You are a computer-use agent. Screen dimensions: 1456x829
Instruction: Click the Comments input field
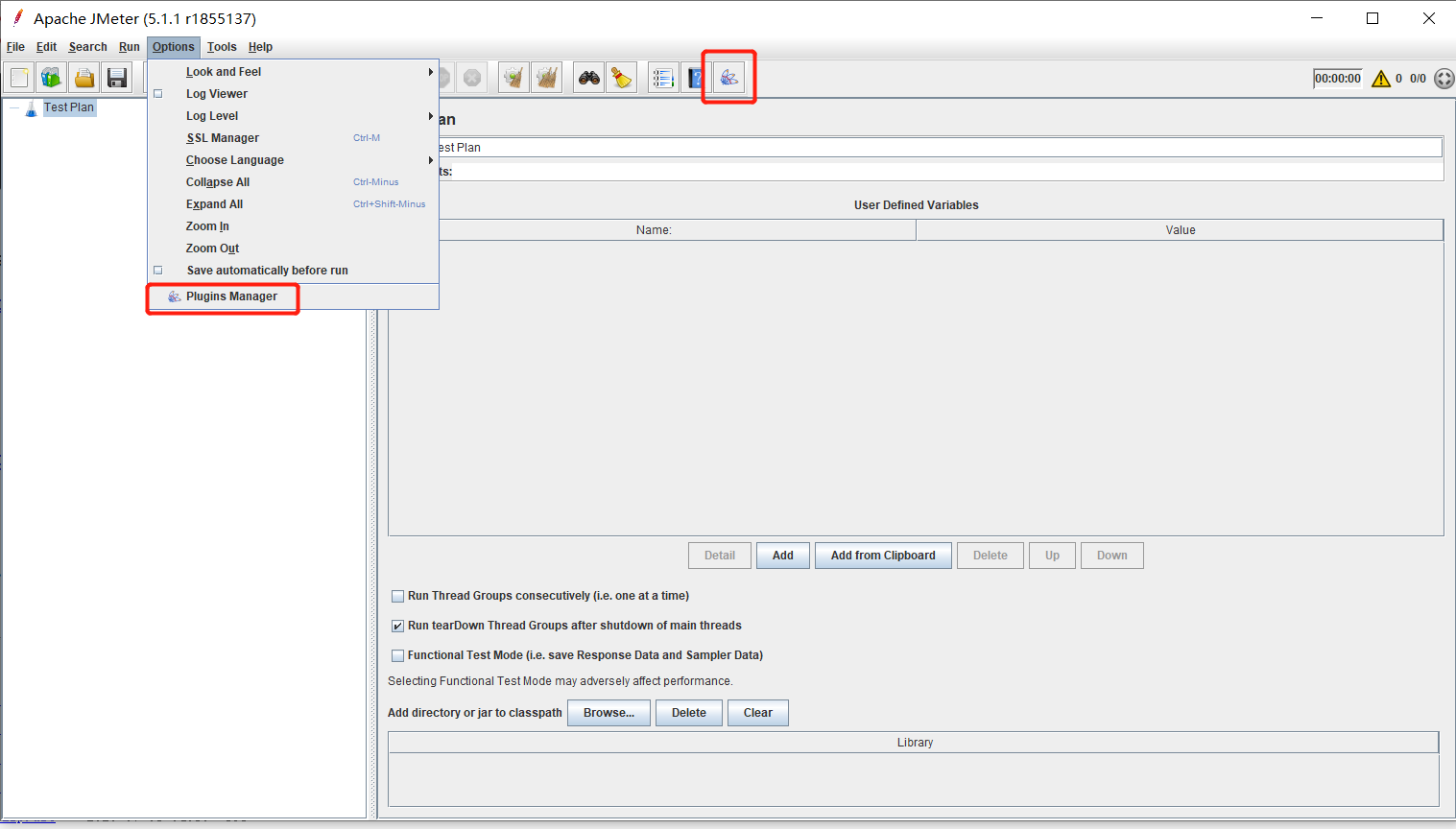pyautogui.click(x=948, y=172)
